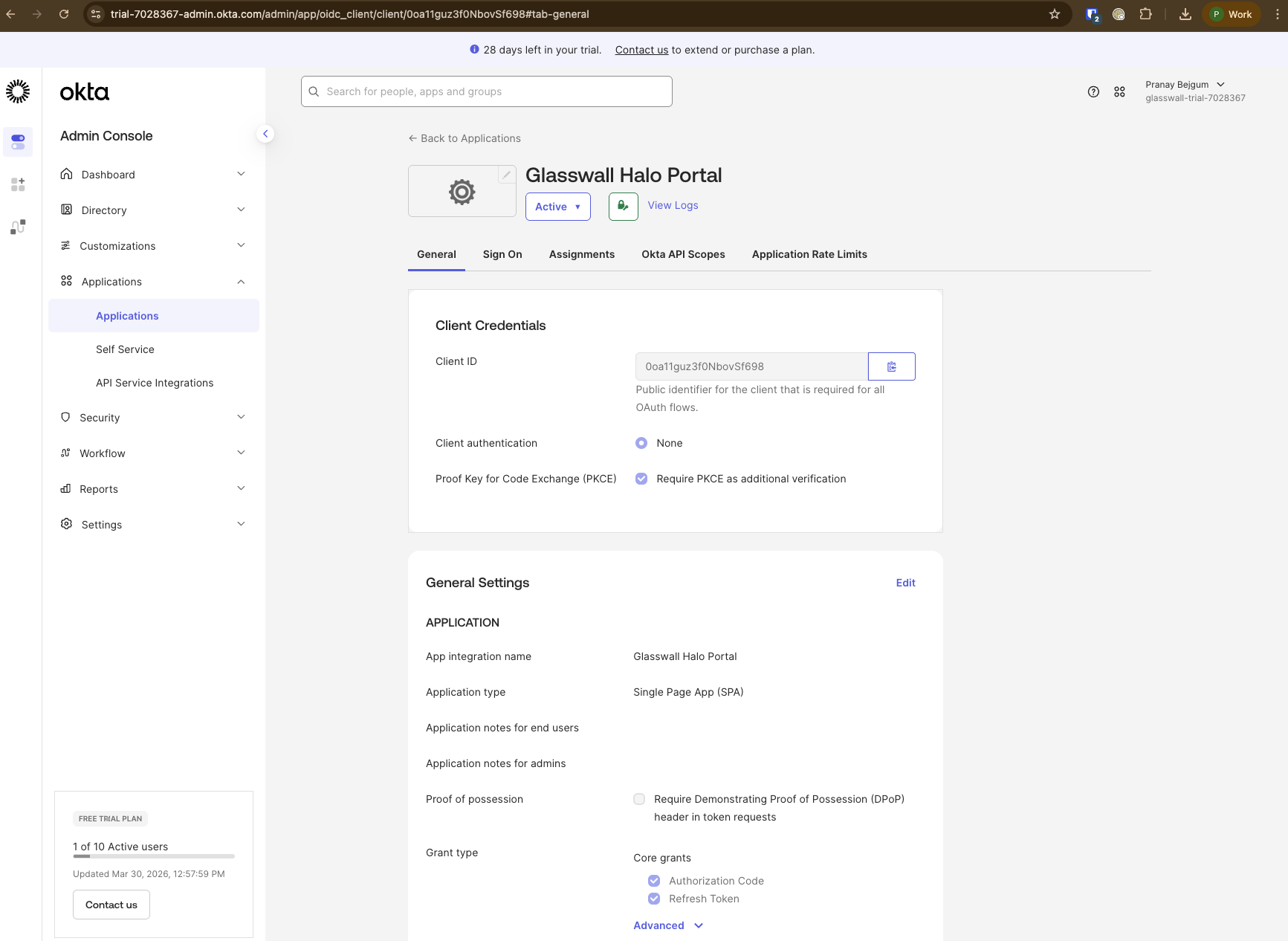Edit the app logo with pencil icon
Viewport: 1288px width, 941px height.
pos(506,175)
